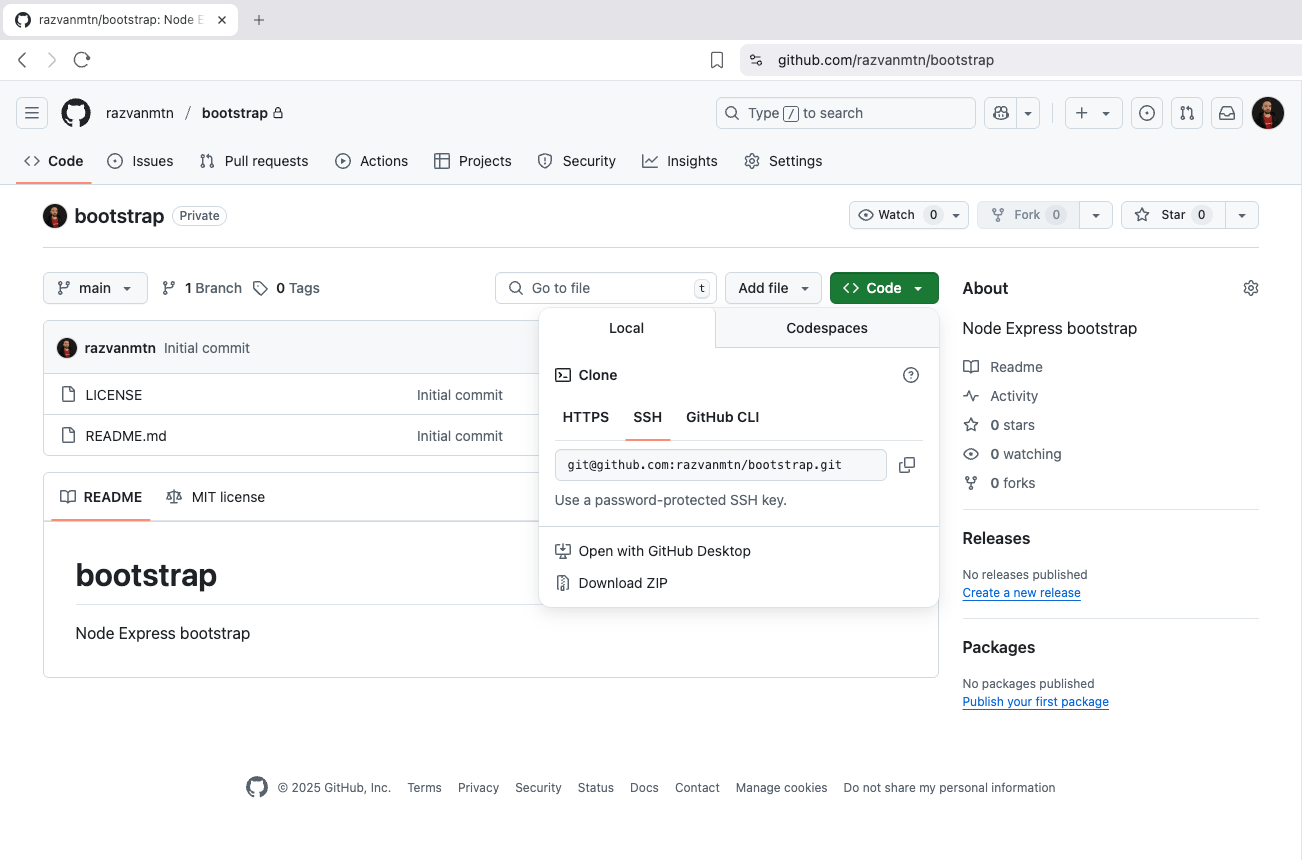
Task: Open the About settings gear icon
Action: click(1251, 288)
